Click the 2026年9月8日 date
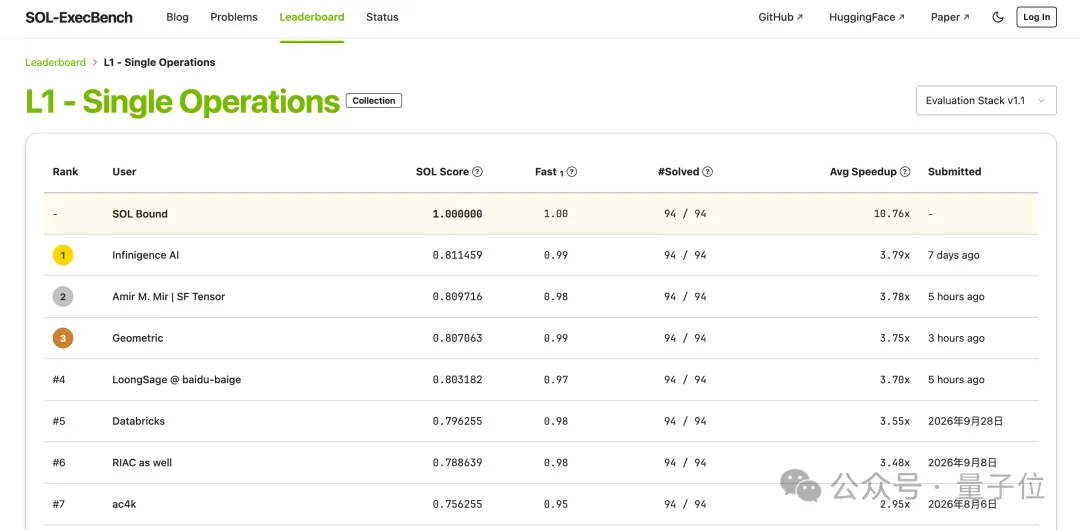The height and width of the screenshot is (530, 1080). pyautogui.click(x=962, y=462)
